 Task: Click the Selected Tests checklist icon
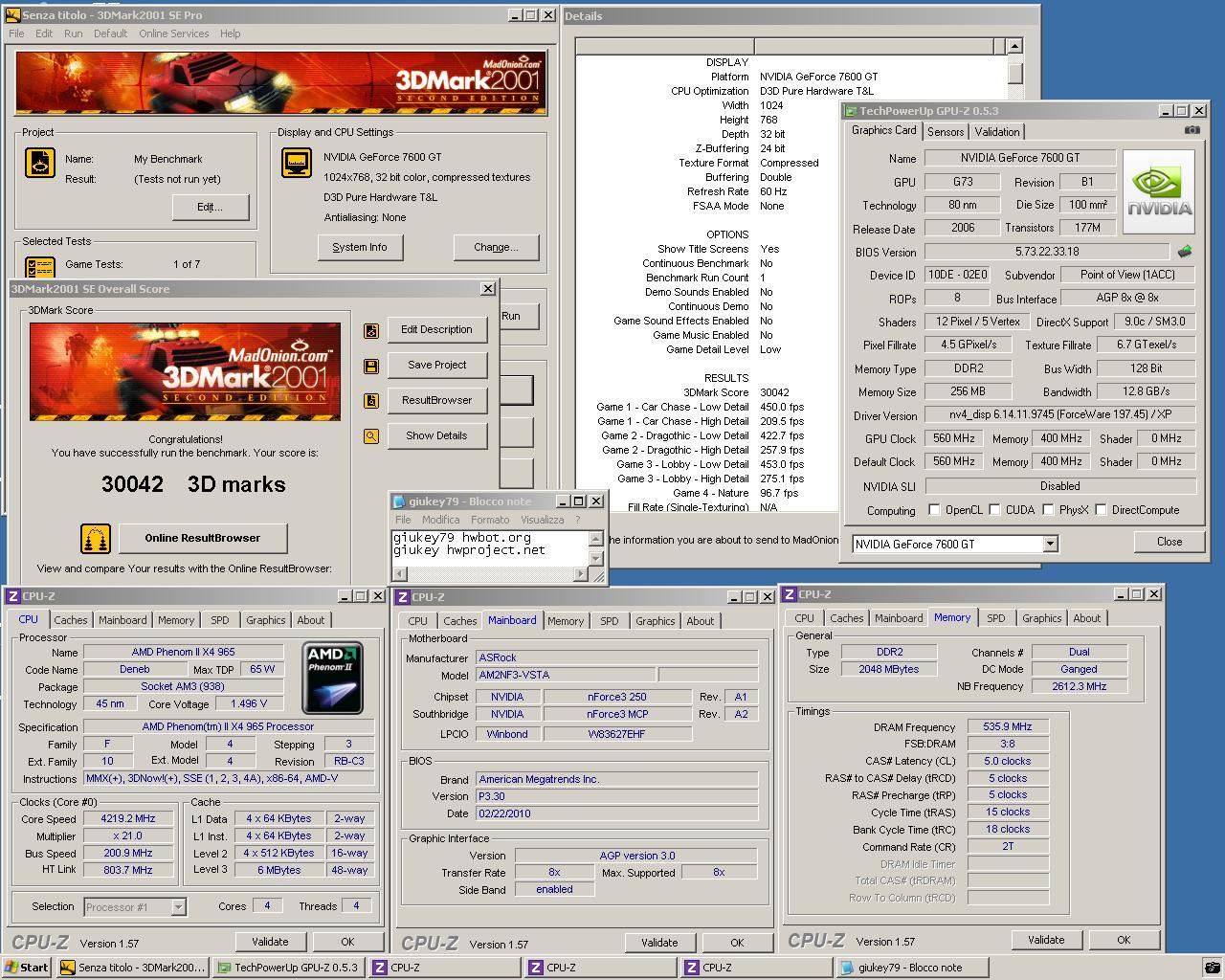pyautogui.click(x=39, y=268)
